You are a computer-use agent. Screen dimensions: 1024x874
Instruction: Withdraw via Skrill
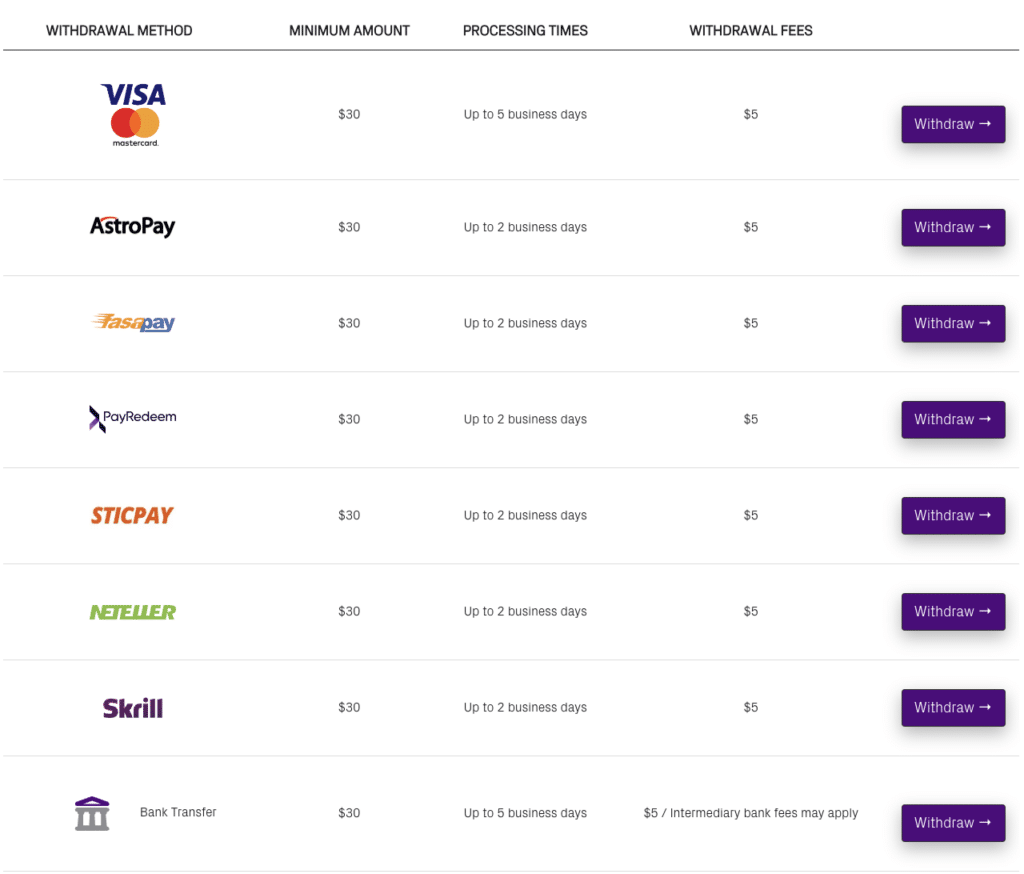pyautogui.click(x=953, y=707)
